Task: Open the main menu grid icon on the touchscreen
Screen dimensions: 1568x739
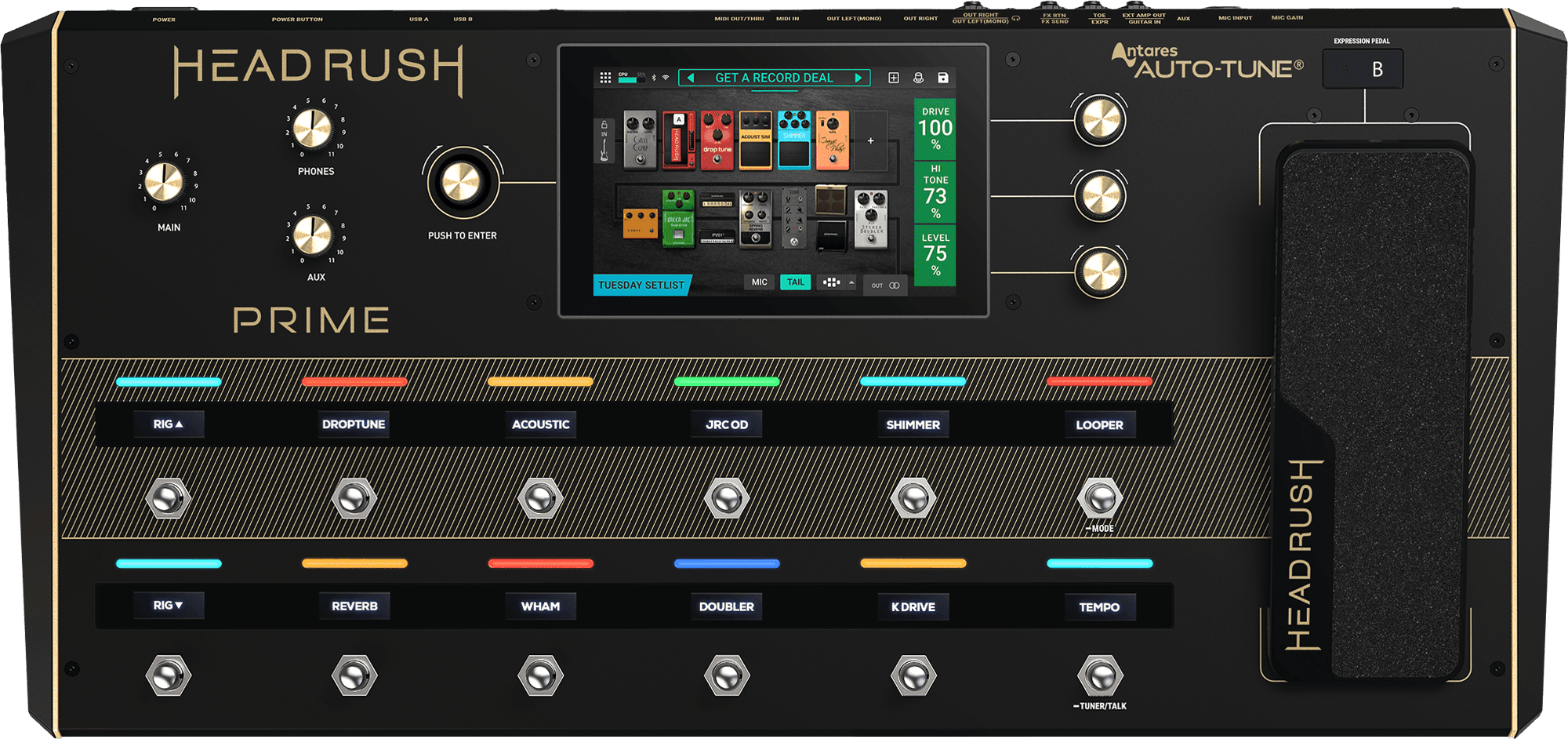Action: tap(605, 78)
